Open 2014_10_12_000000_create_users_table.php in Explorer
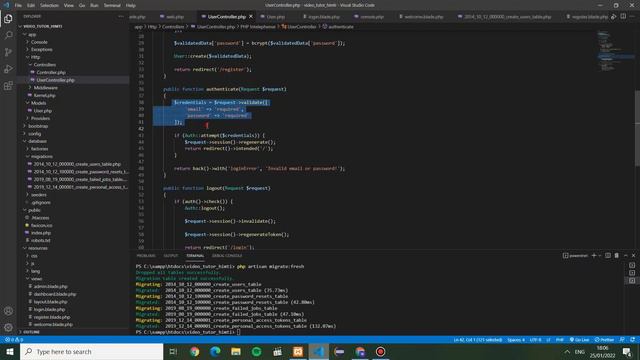Image resolution: width=640 pixels, height=360 pixels. [x=77, y=164]
